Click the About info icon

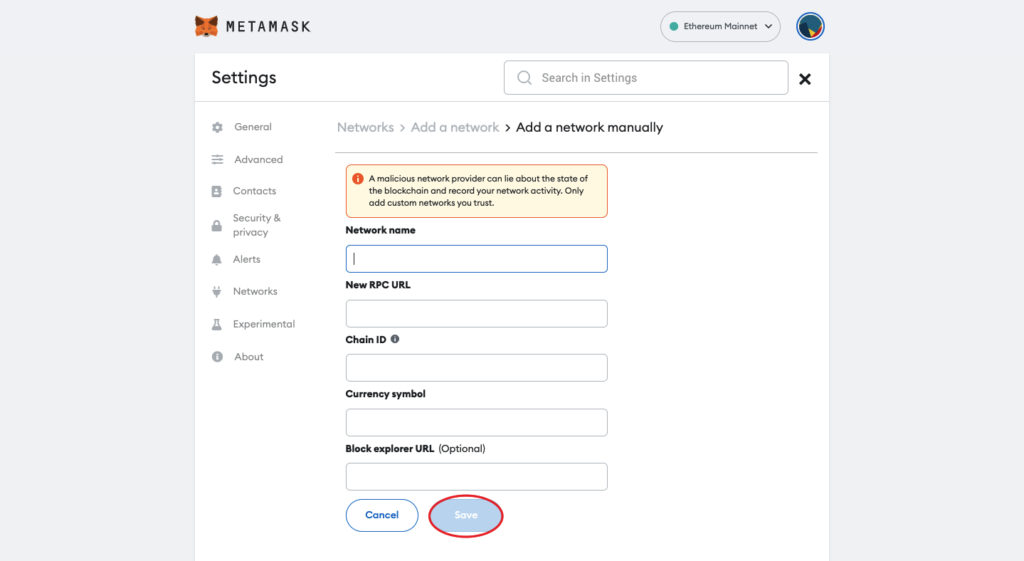click(x=217, y=357)
